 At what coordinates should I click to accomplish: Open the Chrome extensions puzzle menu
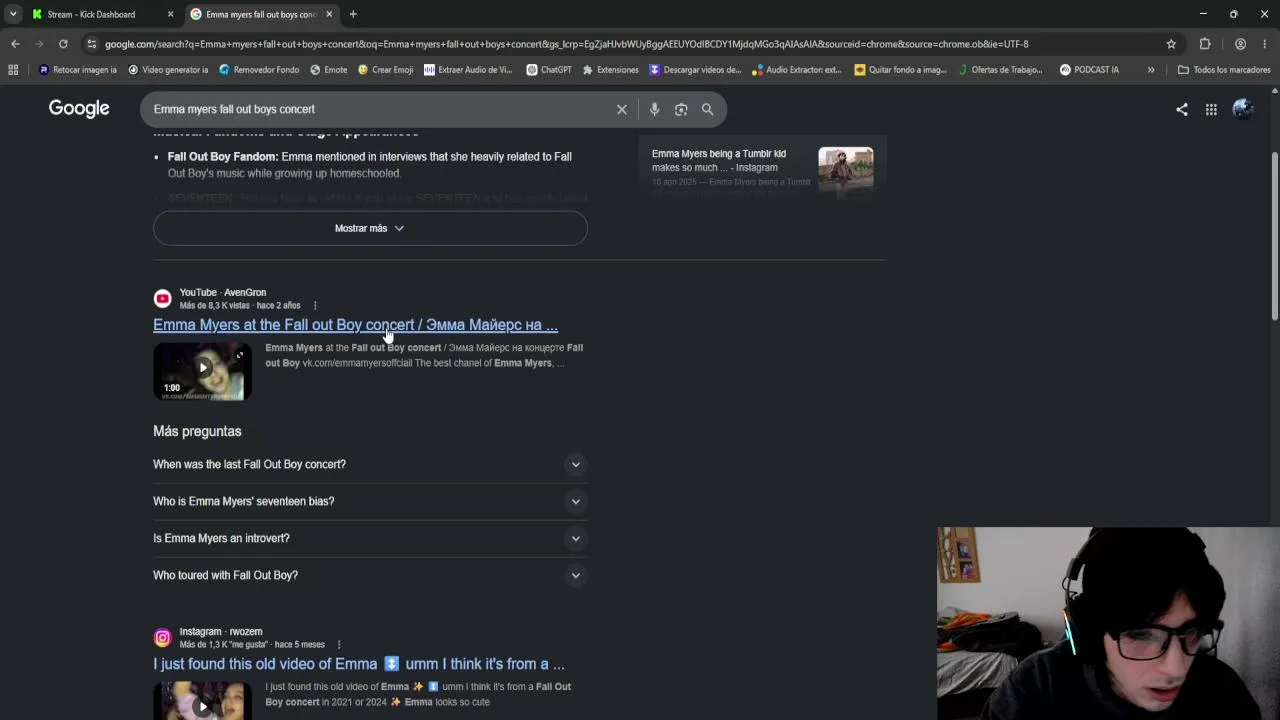pos(1205,44)
